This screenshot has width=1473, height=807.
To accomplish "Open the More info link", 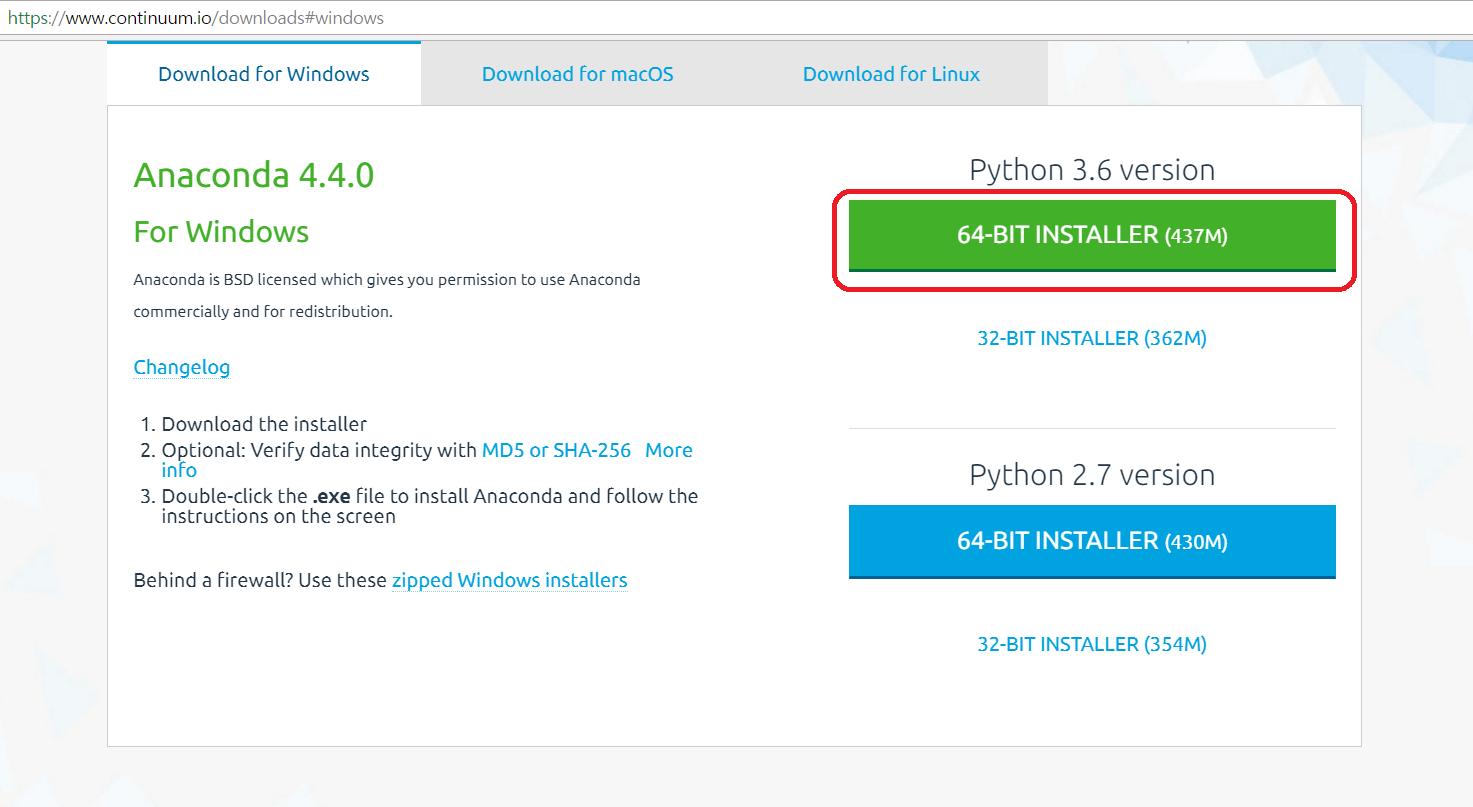I will 669,450.
